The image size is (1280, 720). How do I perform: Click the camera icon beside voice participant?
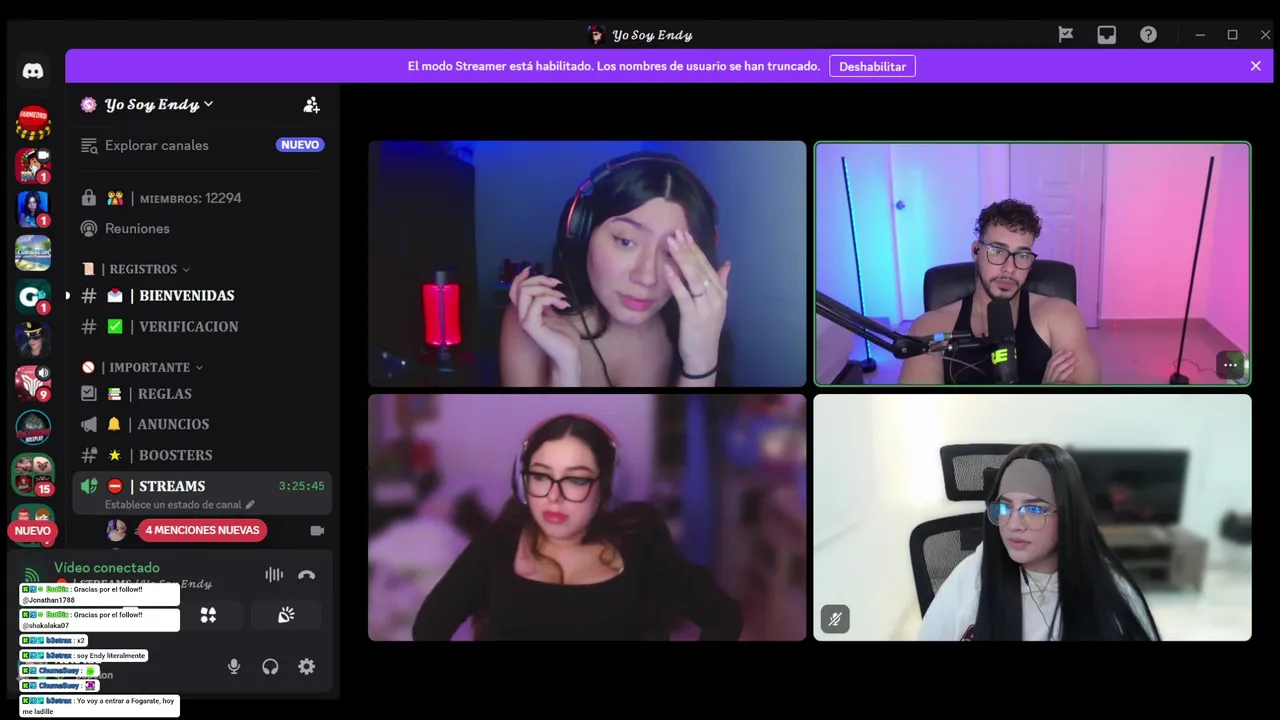317,530
